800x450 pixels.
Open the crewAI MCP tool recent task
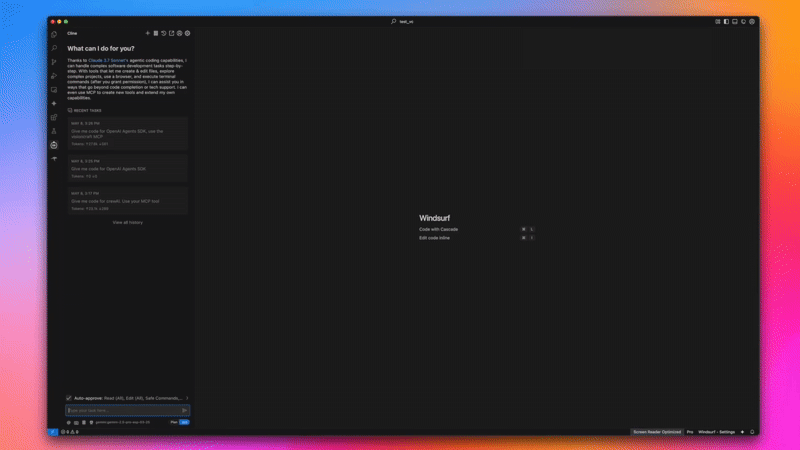(x=128, y=201)
